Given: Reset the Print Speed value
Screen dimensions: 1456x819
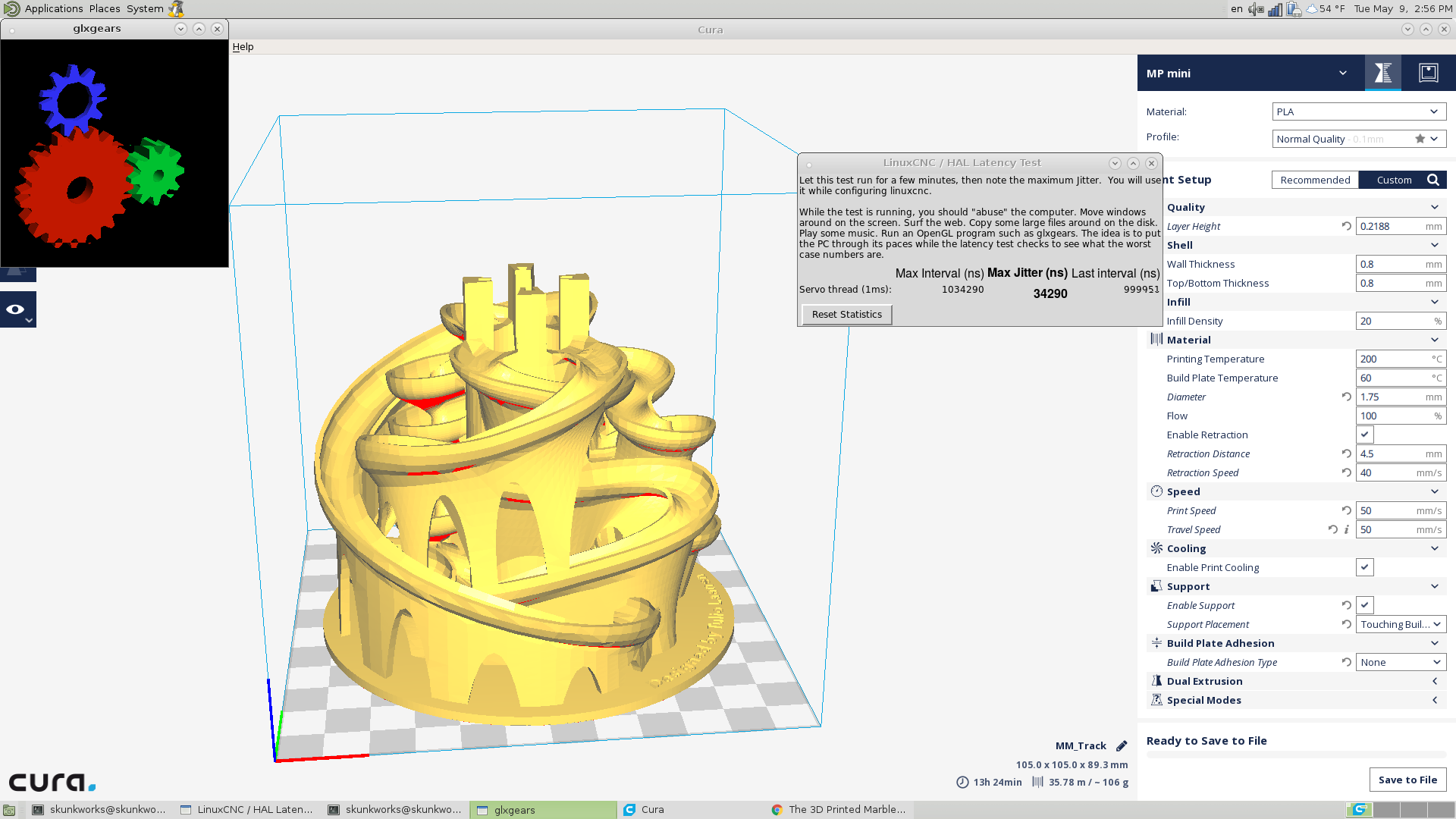Looking at the screenshot, I should 1346,510.
